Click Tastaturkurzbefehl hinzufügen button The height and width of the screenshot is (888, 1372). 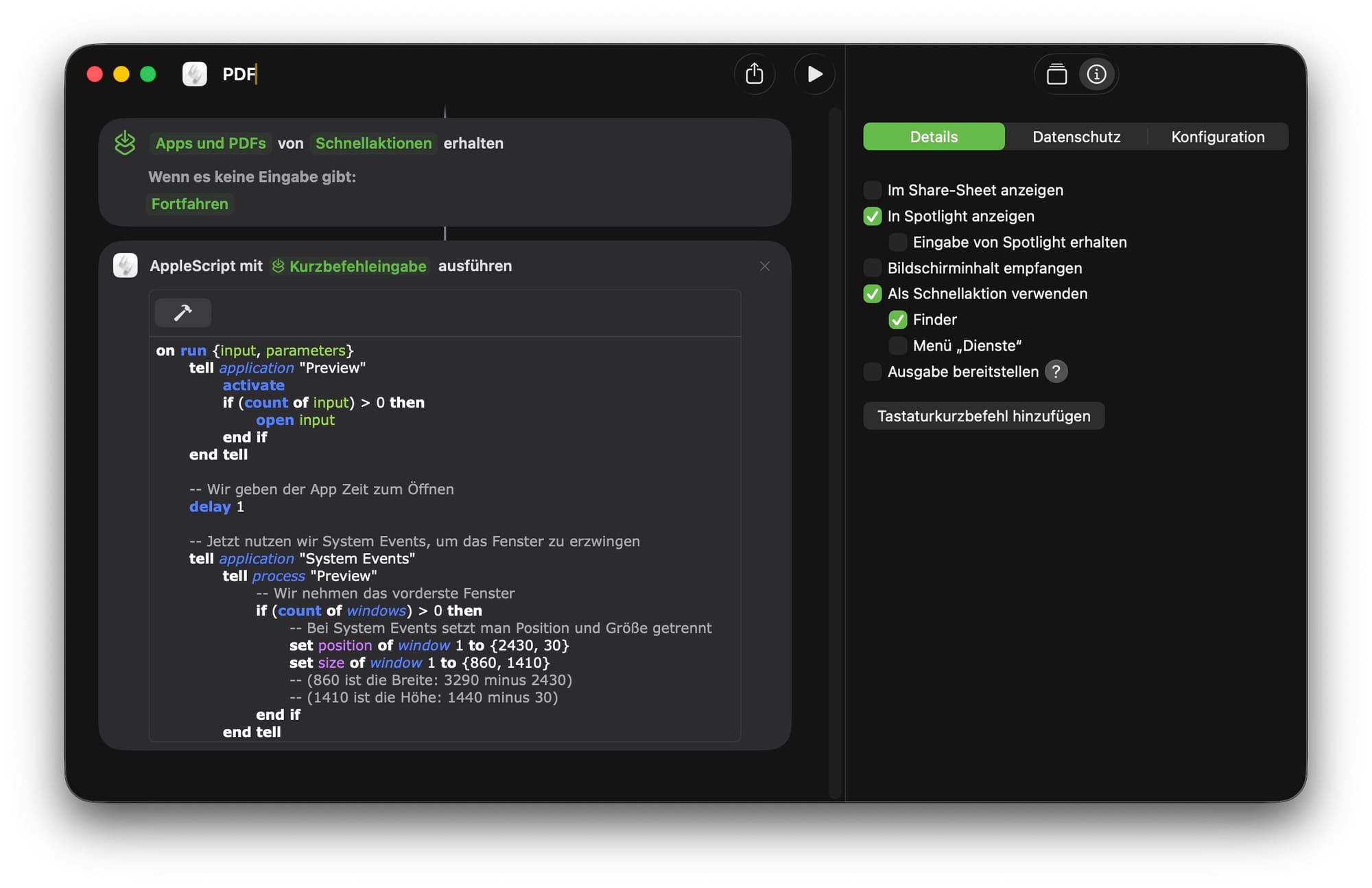983,416
